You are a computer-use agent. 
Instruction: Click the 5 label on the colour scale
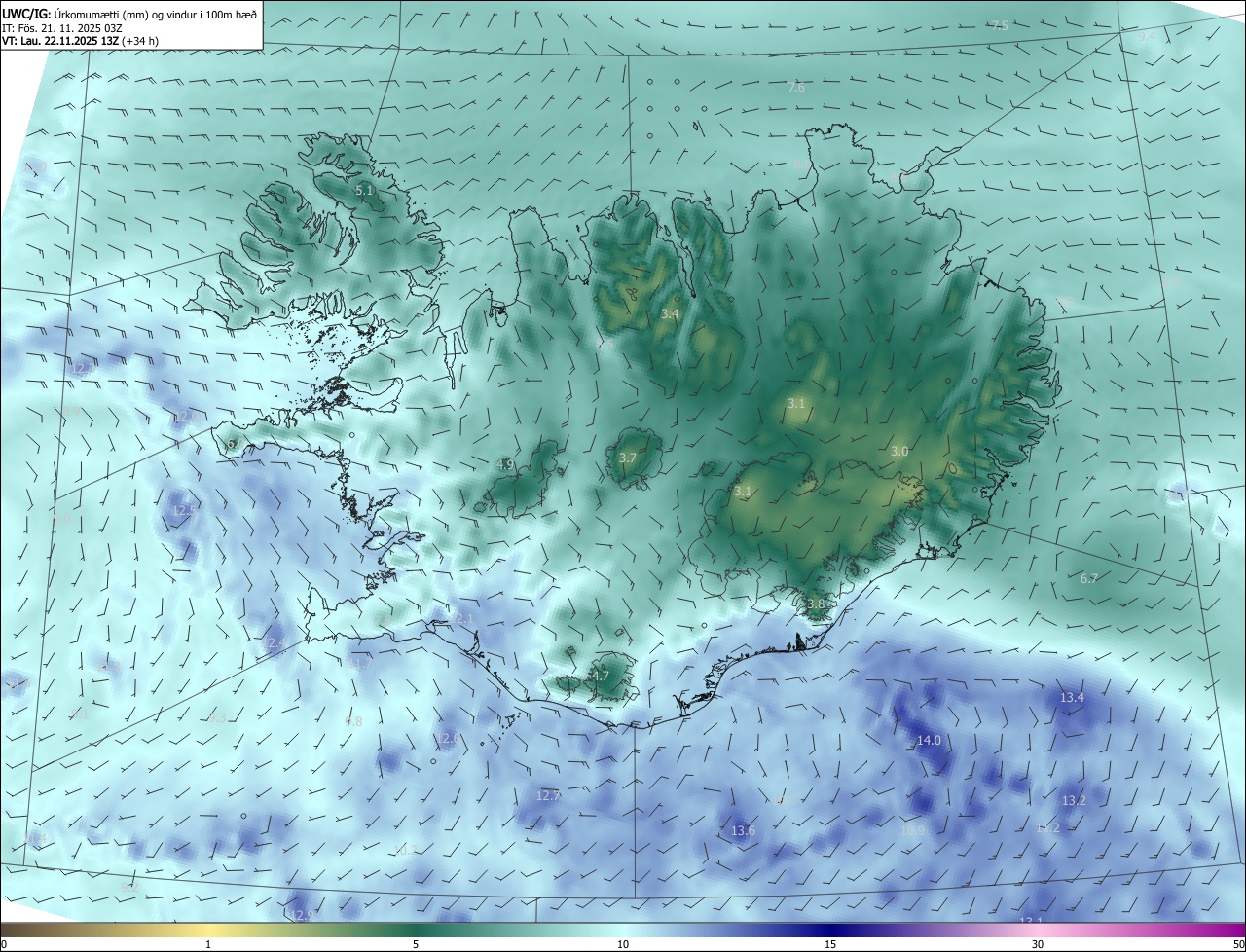tap(416, 944)
